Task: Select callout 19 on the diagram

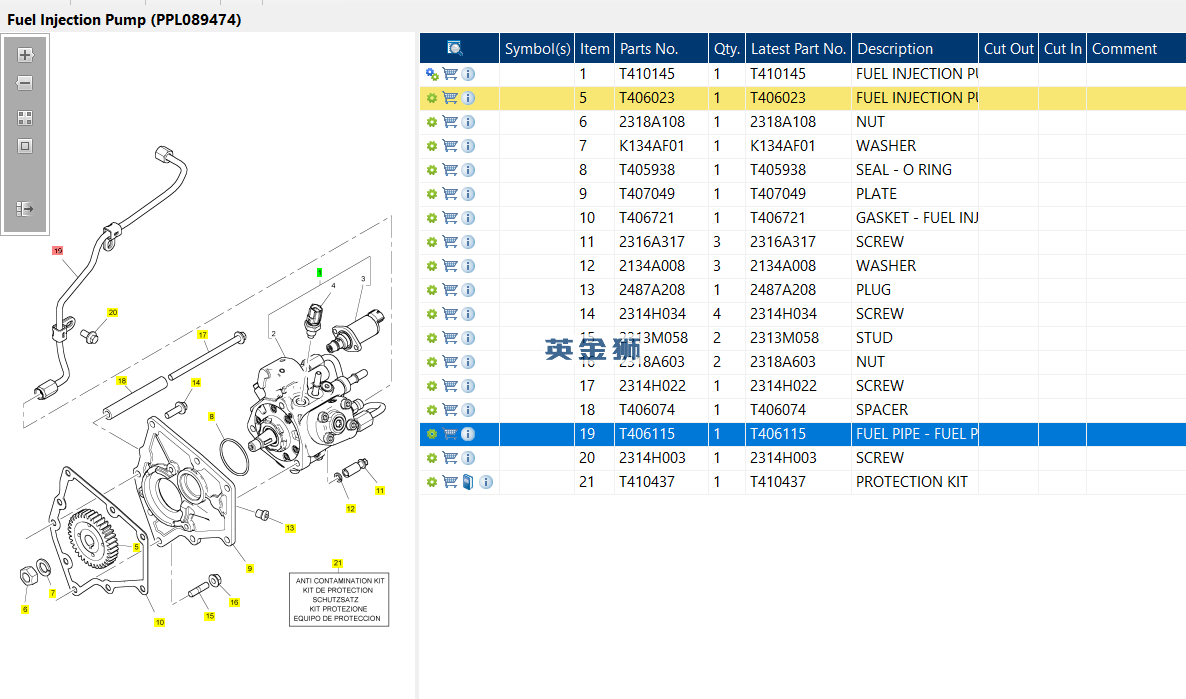Action: (x=57, y=250)
